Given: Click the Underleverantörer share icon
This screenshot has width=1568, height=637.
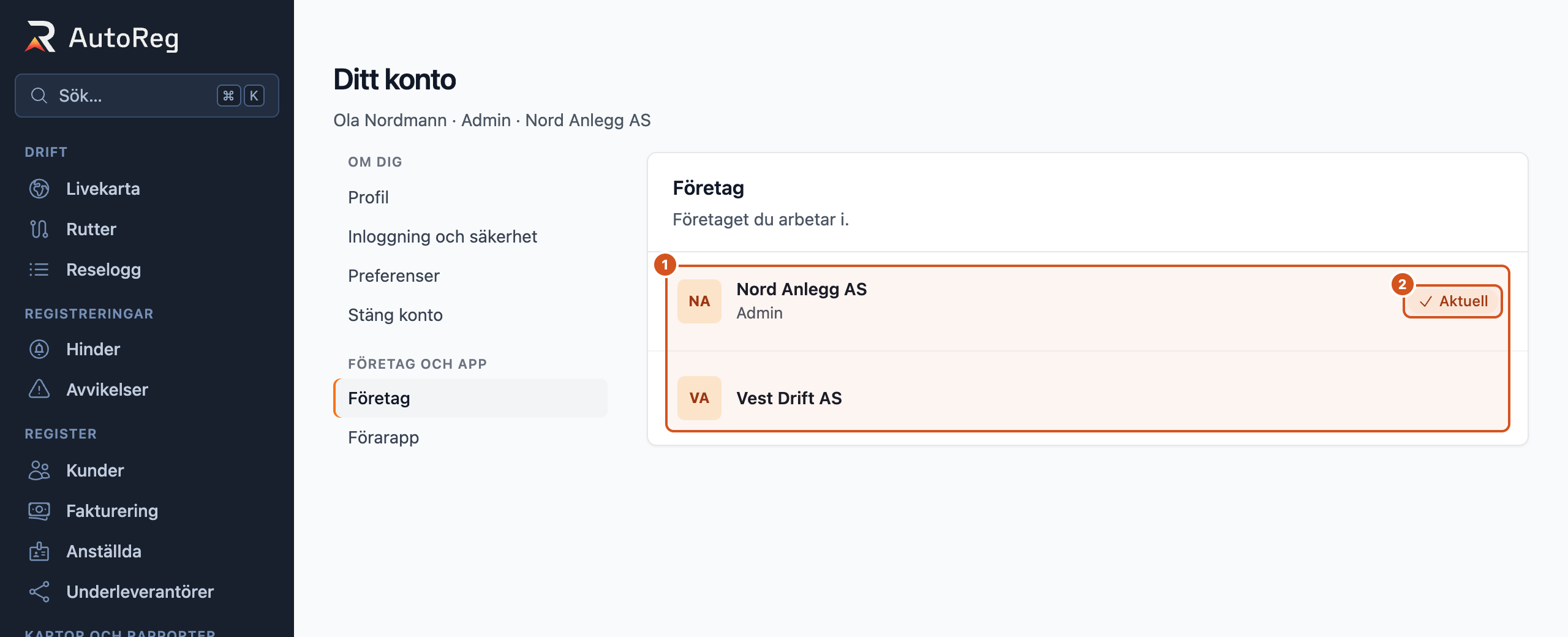Looking at the screenshot, I should pyautogui.click(x=39, y=592).
